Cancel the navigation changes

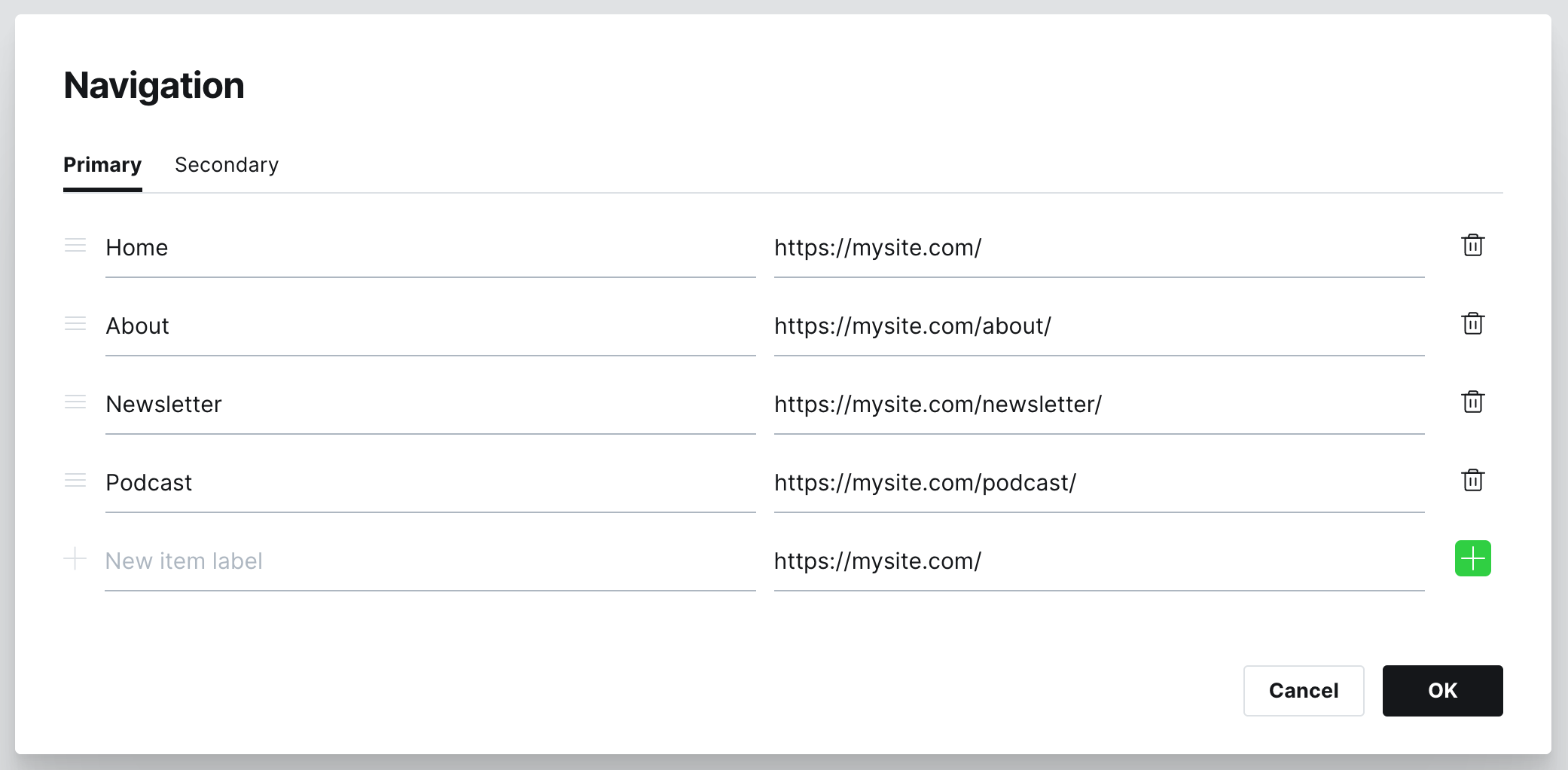point(1304,690)
